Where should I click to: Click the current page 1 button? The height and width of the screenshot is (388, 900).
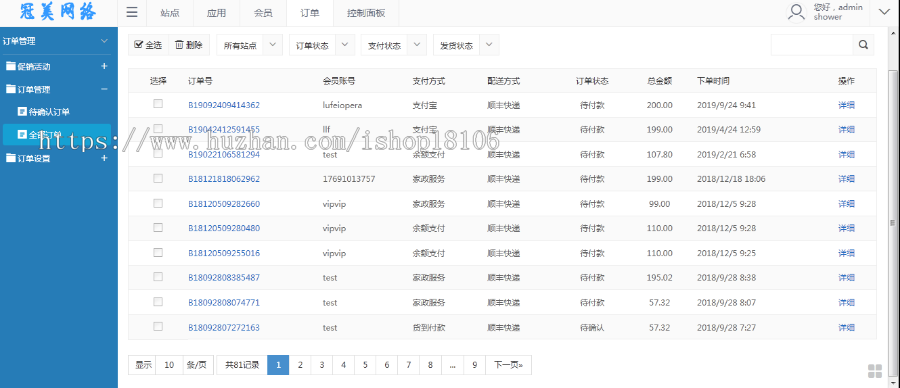tap(278, 364)
